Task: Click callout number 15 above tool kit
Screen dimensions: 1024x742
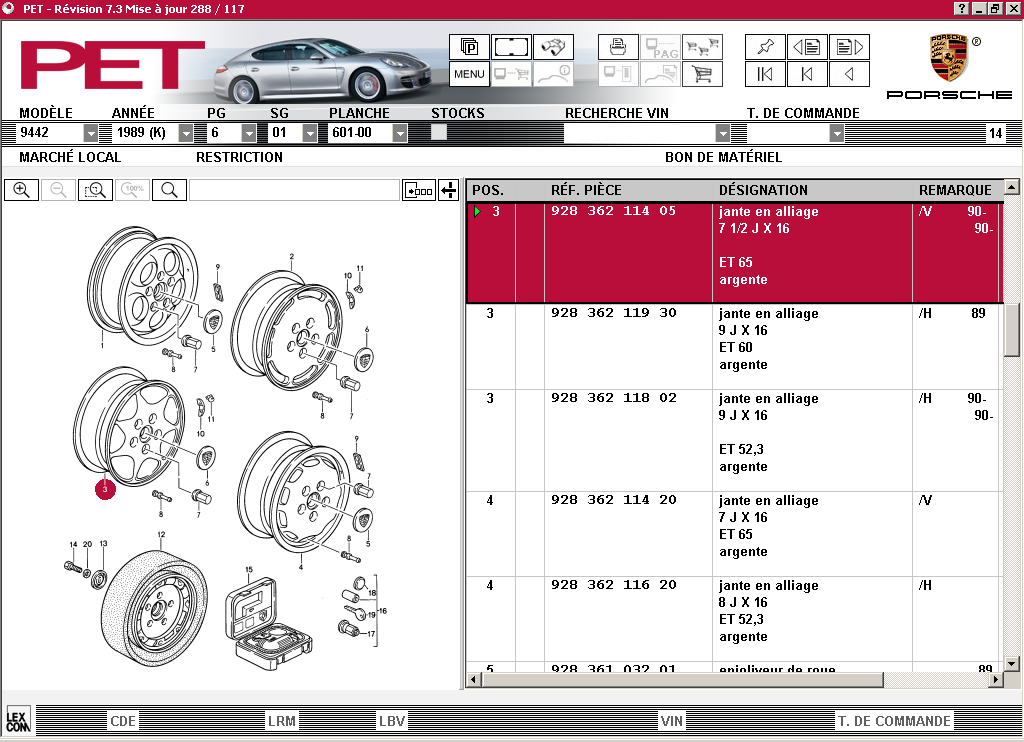Action: [249, 569]
